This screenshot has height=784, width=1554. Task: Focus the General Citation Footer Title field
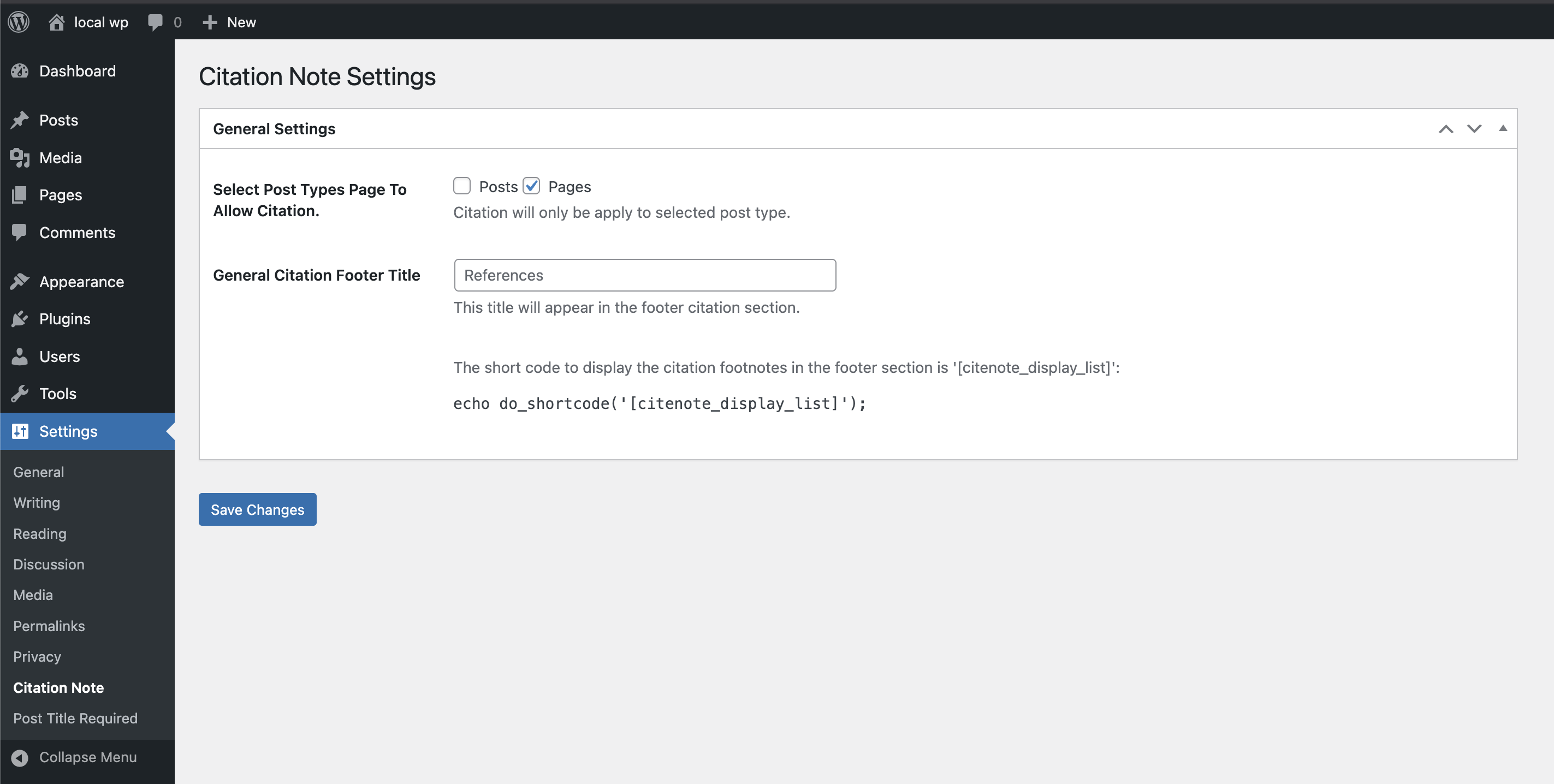click(x=645, y=275)
